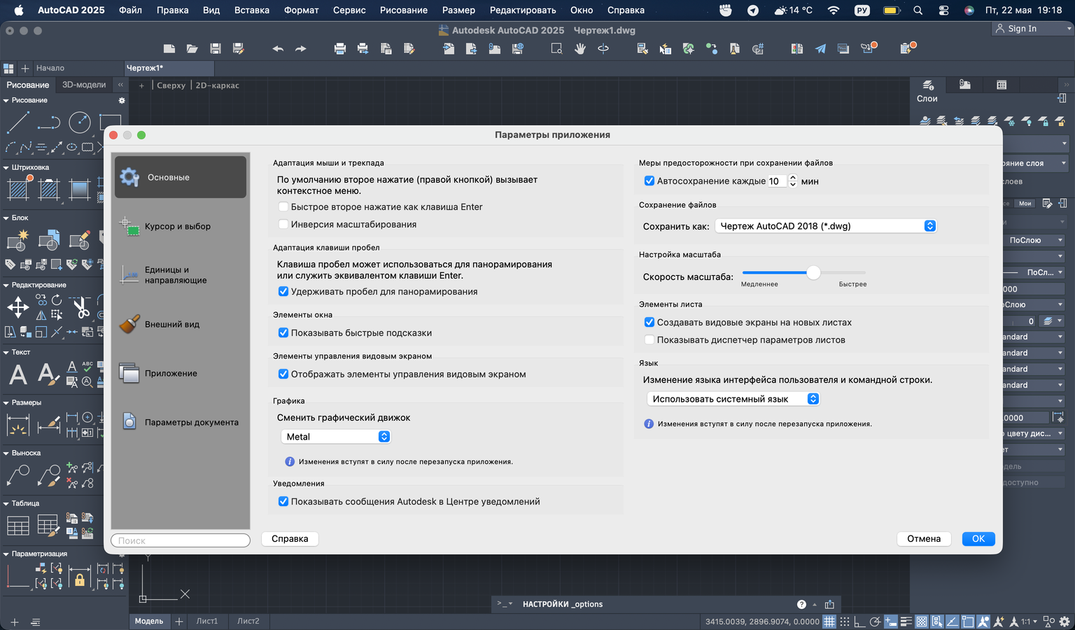The width and height of the screenshot is (1075, 630).
Task: Click the Отмена button
Action: pyautogui.click(x=923, y=539)
